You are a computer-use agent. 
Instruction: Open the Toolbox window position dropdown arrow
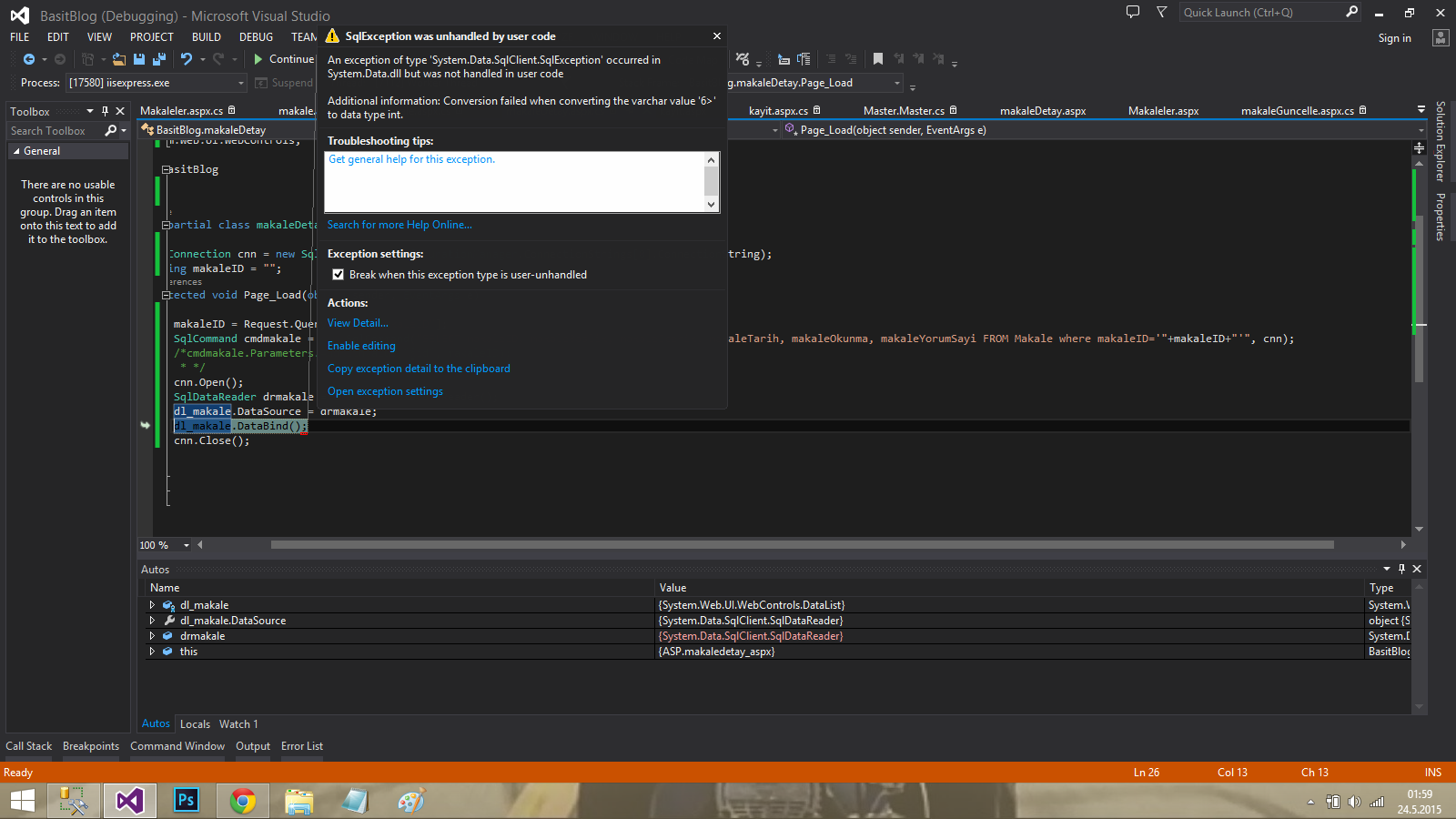[x=90, y=111]
